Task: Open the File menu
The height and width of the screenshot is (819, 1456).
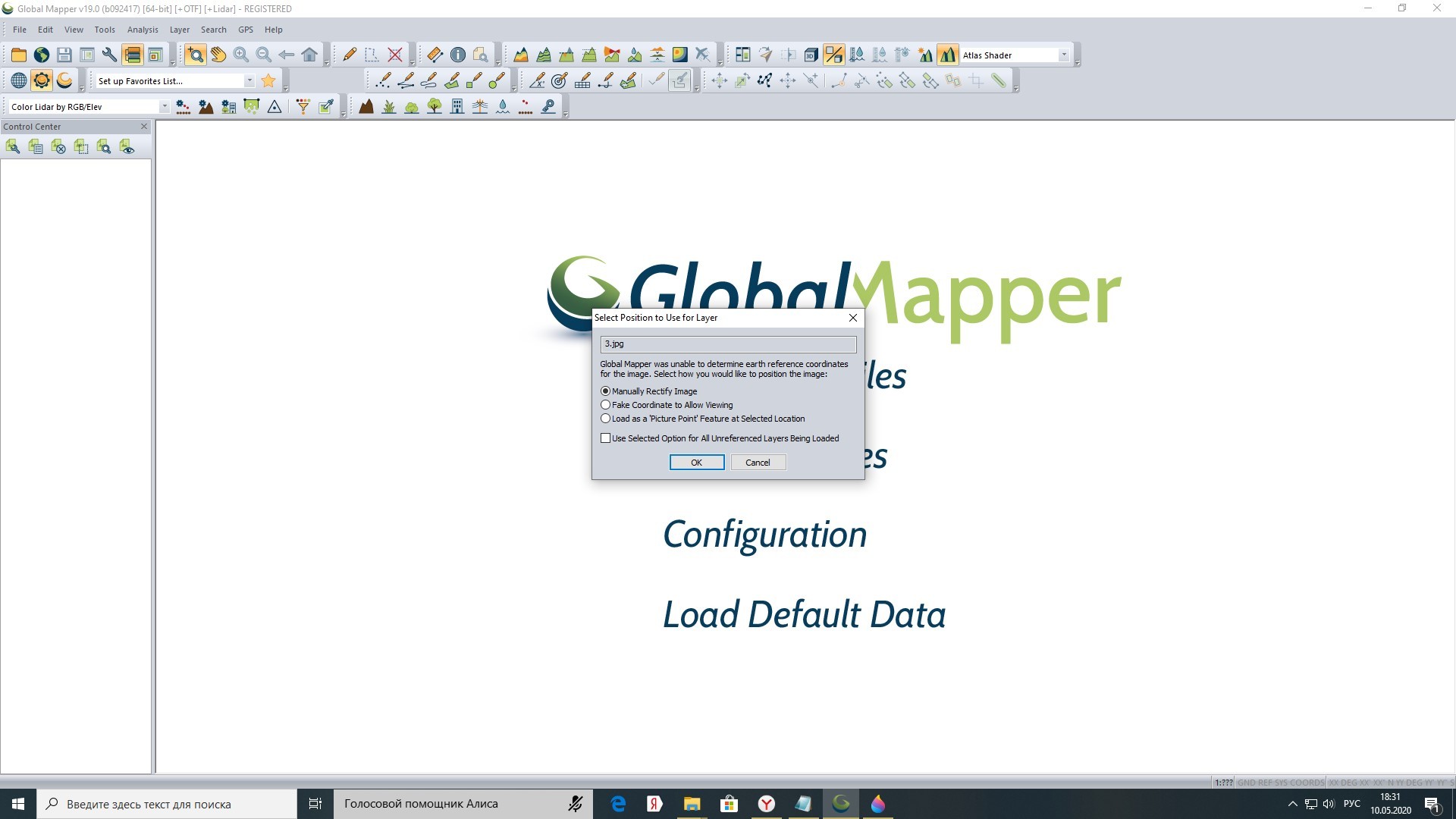Action: point(20,30)
